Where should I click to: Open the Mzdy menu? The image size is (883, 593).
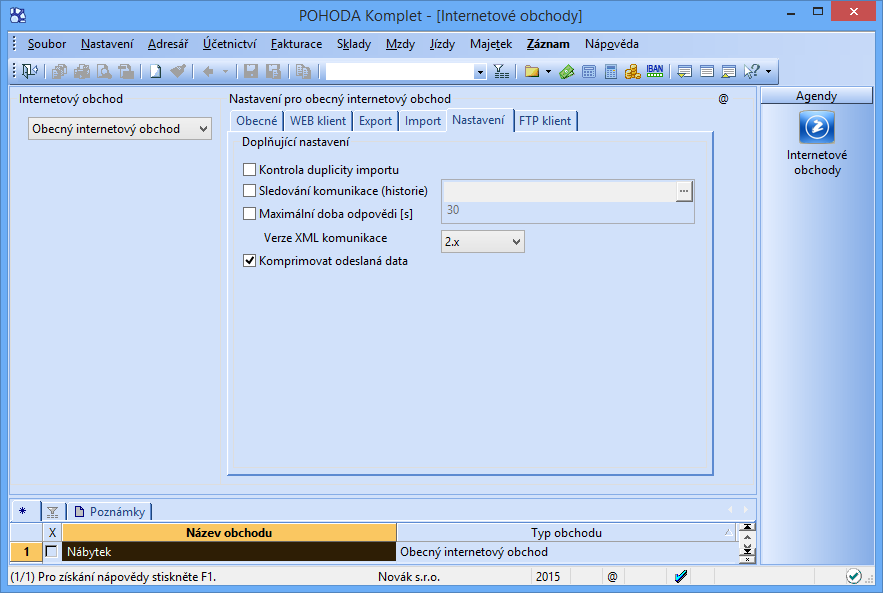pos(400,44)
